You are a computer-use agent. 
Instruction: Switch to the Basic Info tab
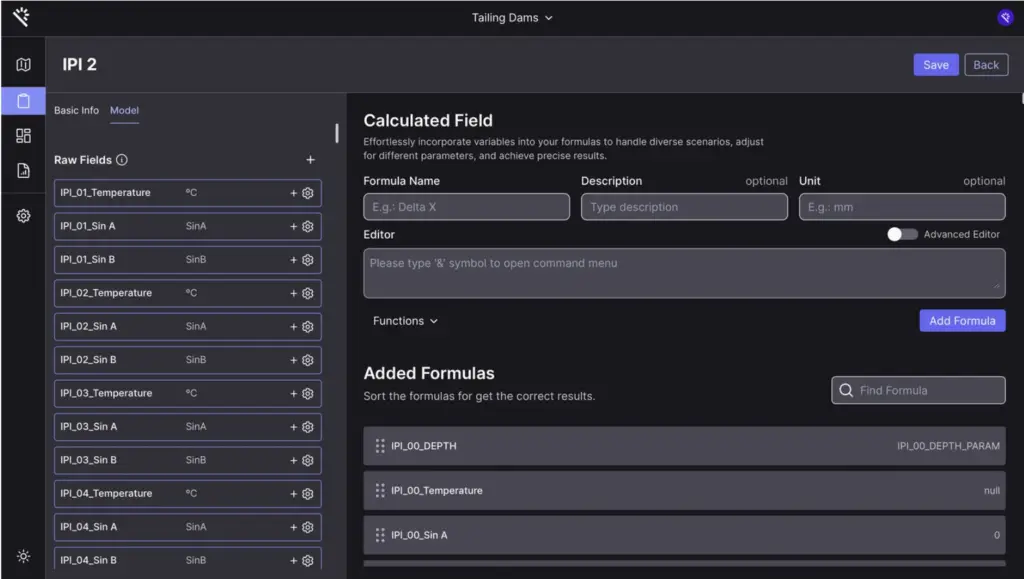point(76,110)
